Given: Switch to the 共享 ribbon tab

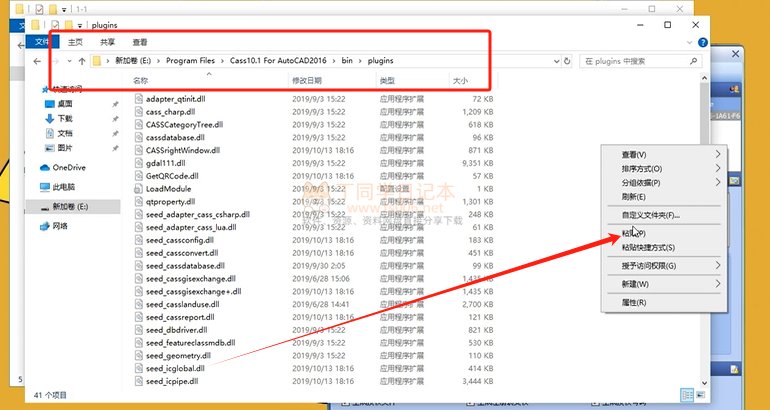Looking at the screenshot, I should pyautogui.click(x=108, y=42).
